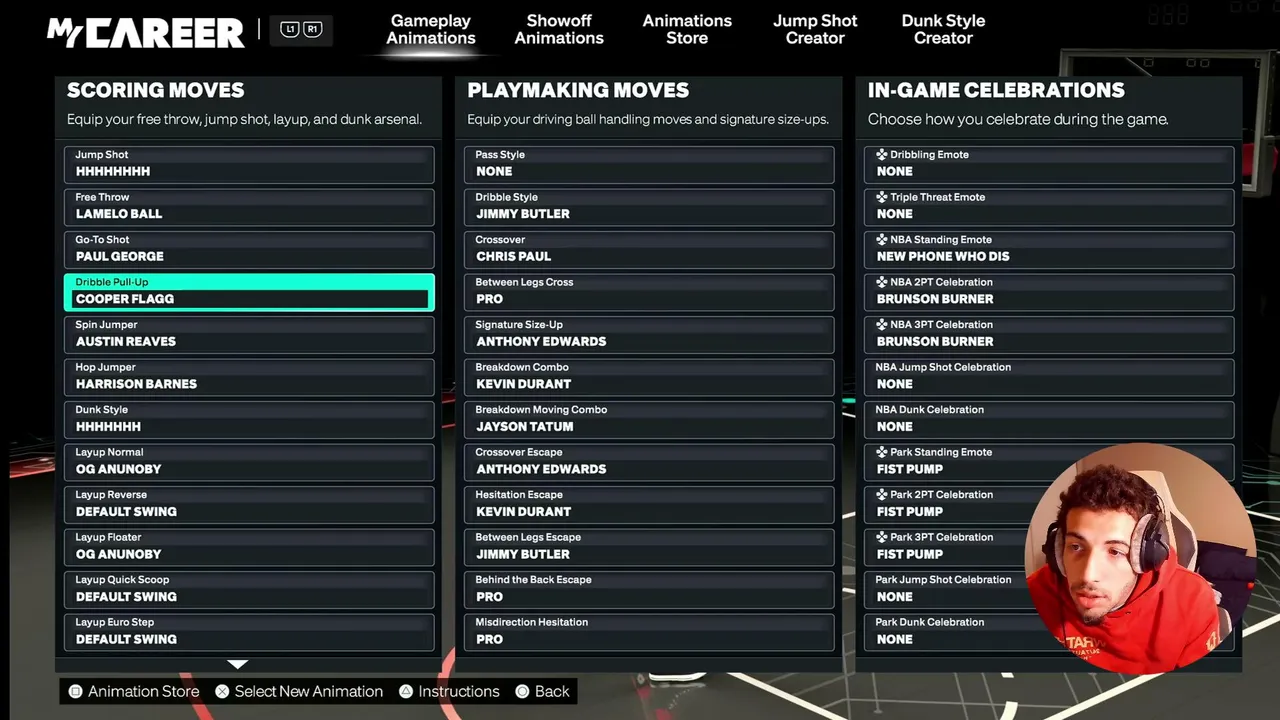Click the d-pad icon beside Park 3PT Celebration
Image resolution: width=1280 pixels, height=720 pixels.
click(882, 537)
